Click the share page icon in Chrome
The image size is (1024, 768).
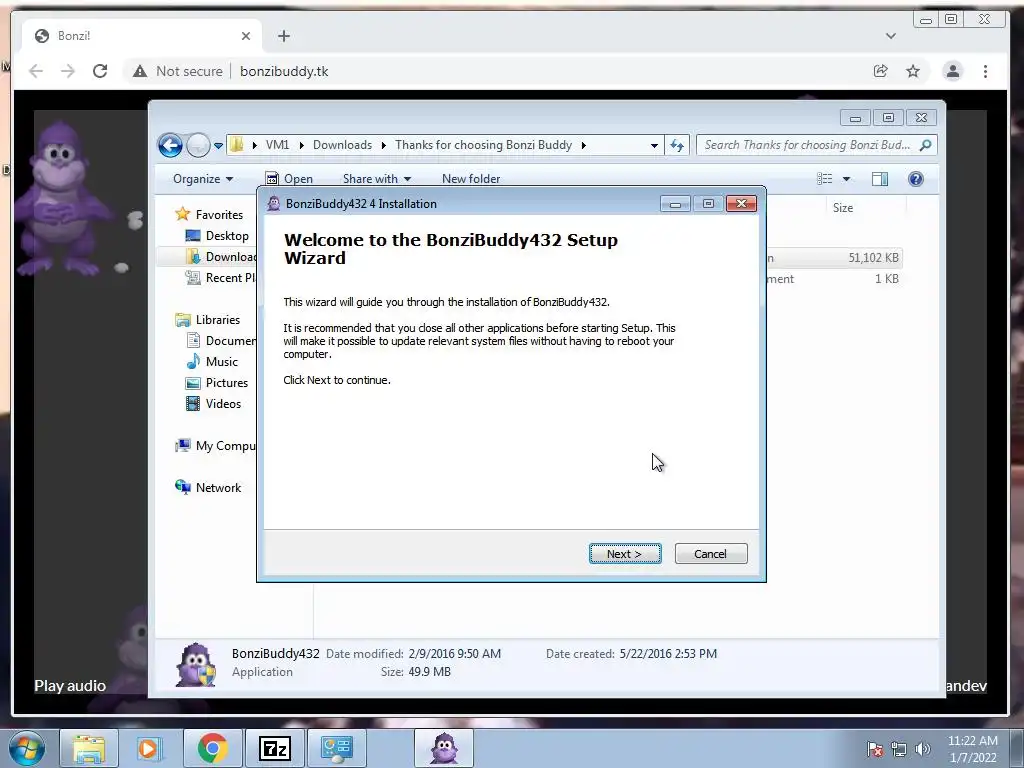click(880, 71)
